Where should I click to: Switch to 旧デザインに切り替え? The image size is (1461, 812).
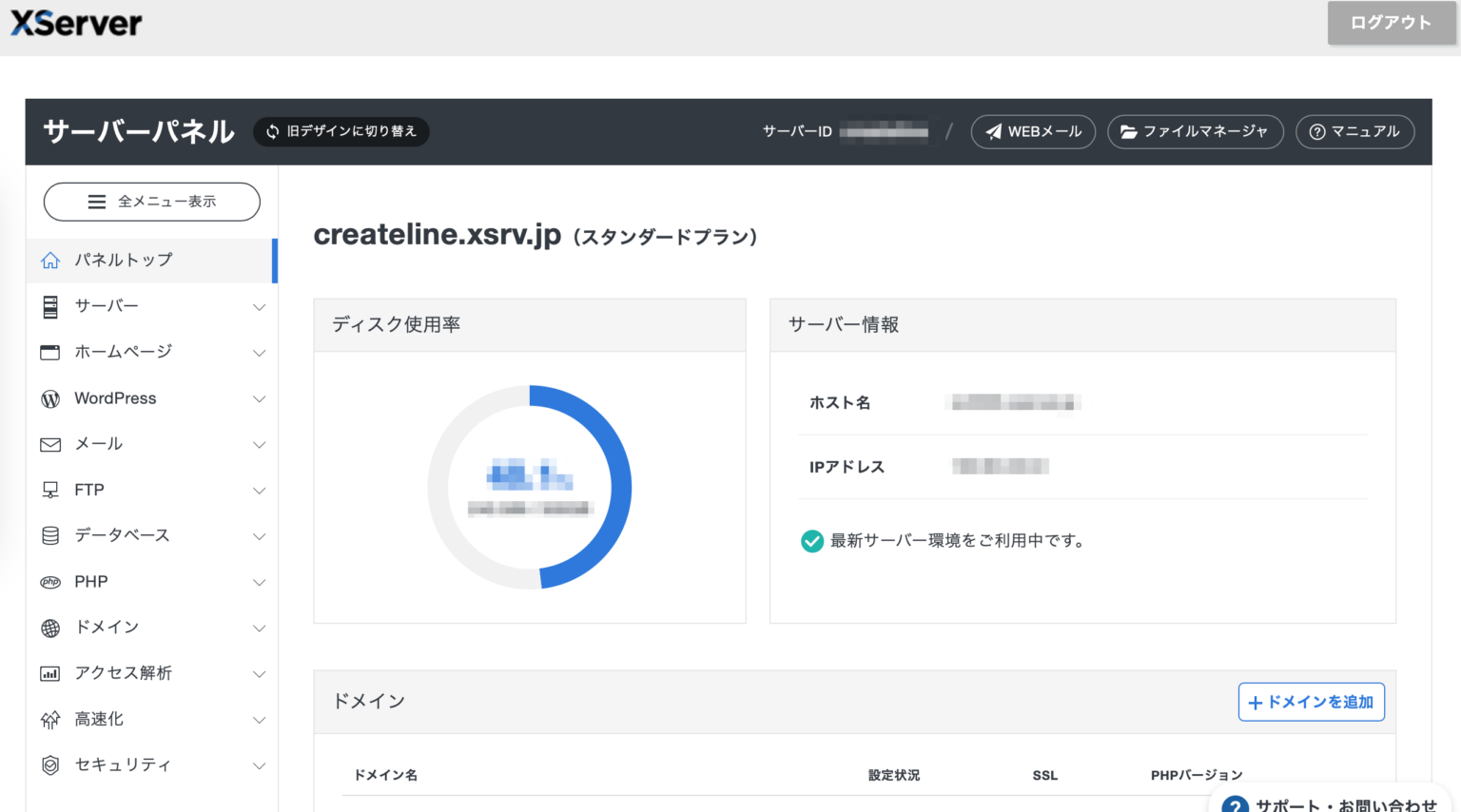[341, 132]
